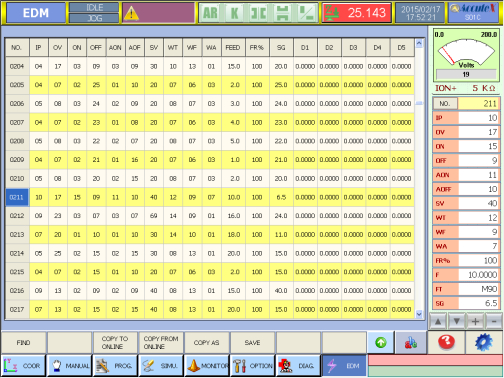Screen dimensions: 504x378
Task: Switch to the COOR tab
Action: [x=23, y=366]
